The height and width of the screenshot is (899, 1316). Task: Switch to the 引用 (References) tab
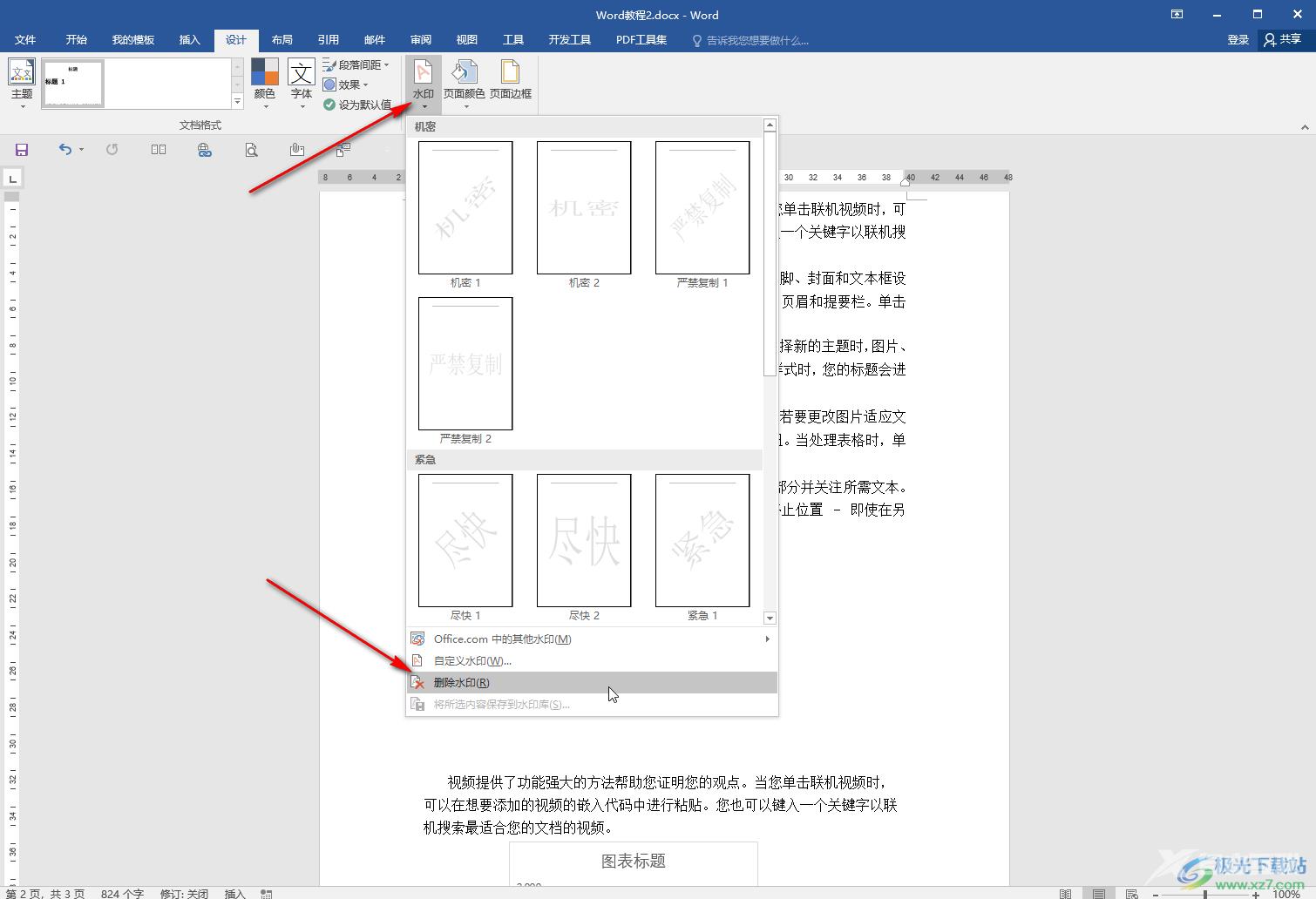point(329,40)
